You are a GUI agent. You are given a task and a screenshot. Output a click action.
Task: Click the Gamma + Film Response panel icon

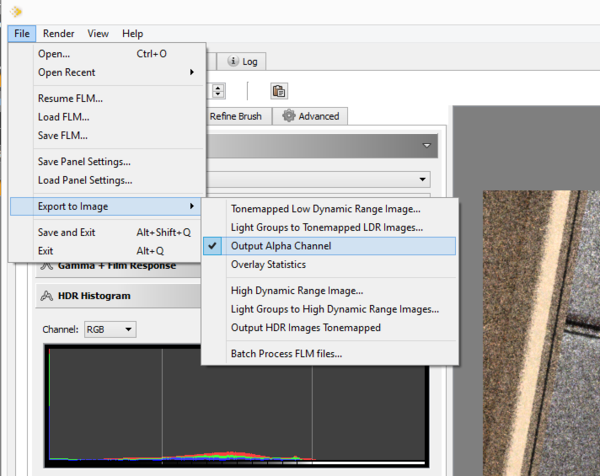[47, 266]
